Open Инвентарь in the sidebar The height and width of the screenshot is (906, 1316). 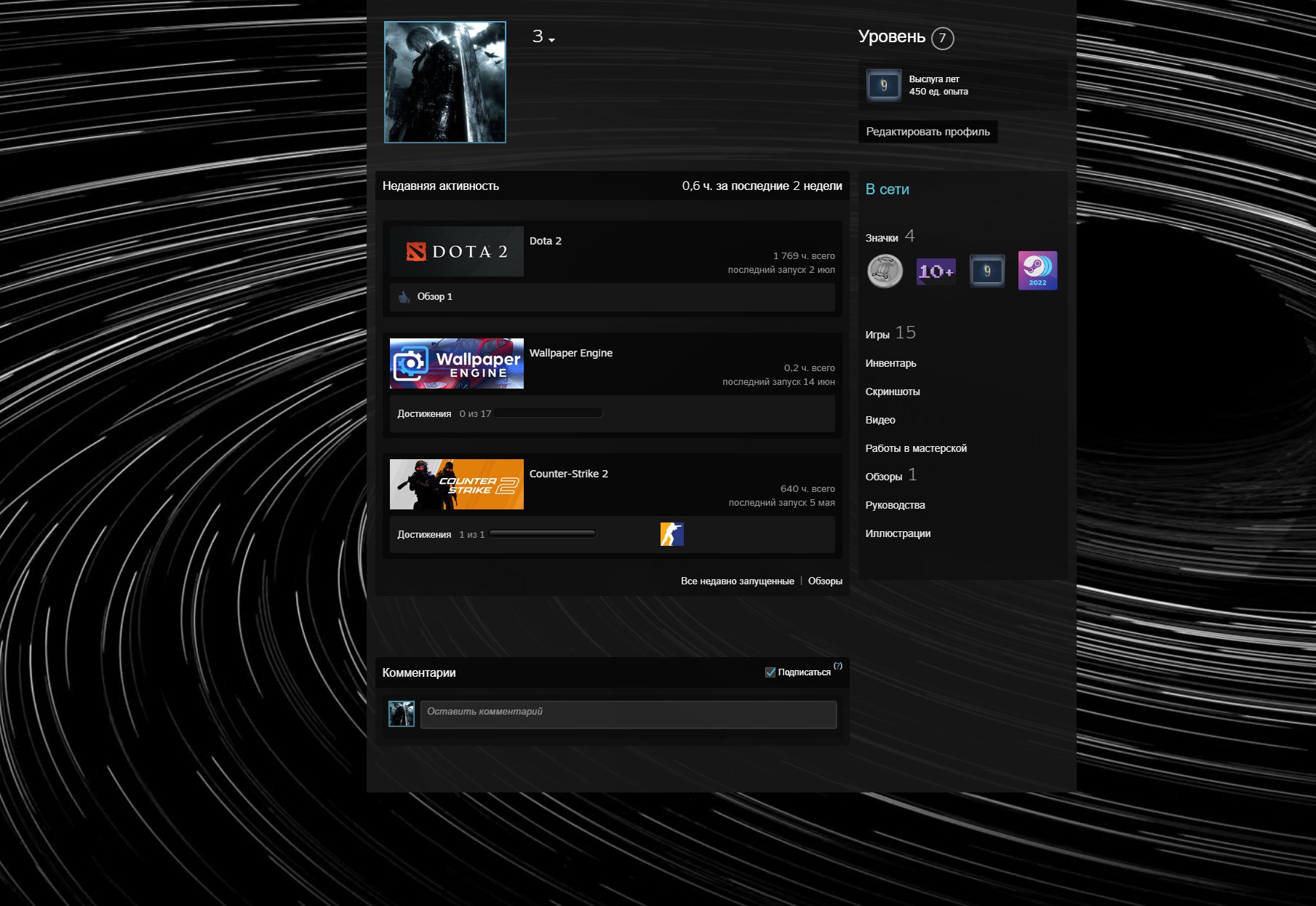click(890, 363)
